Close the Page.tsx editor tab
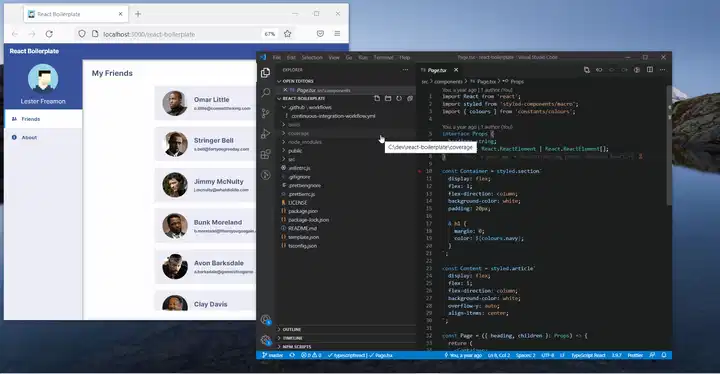Screen dimensions: 720x374 click(x=456, y=70)
